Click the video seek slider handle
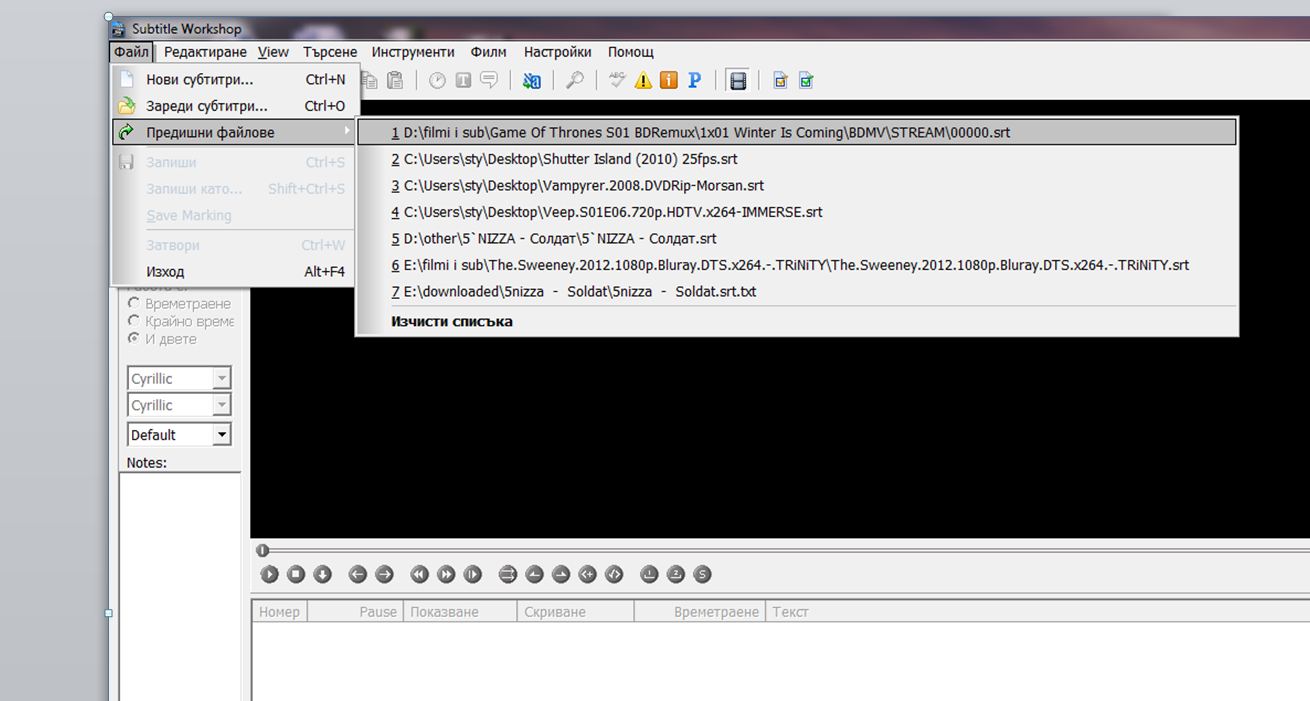 click(262, 550)
